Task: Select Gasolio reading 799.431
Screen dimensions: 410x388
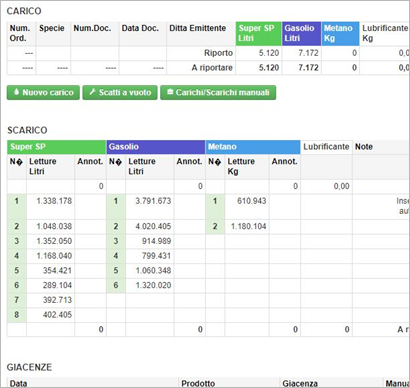Action: tap(156, 256)
